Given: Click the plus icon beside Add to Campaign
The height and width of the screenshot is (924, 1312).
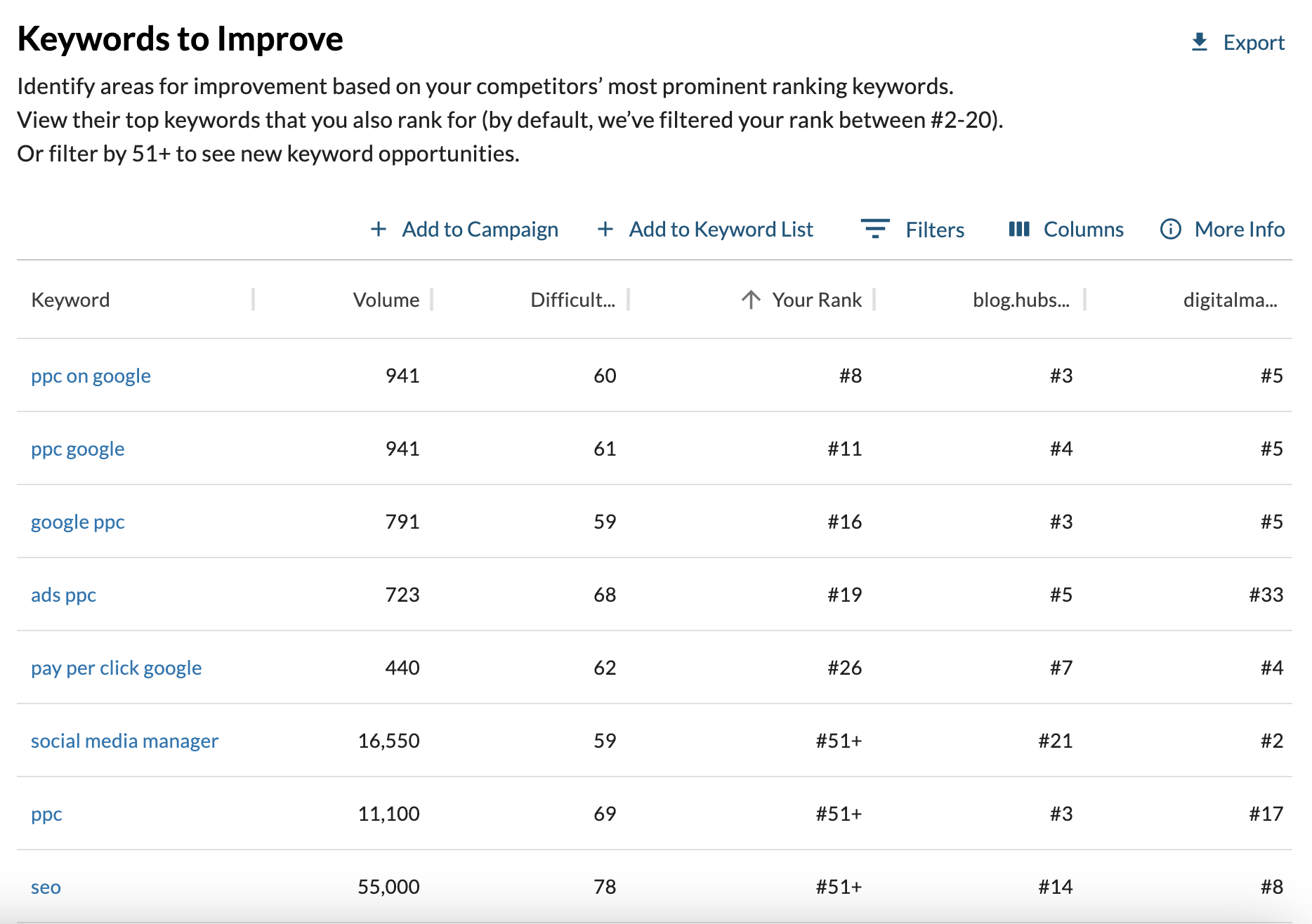Looking at the screenshot, I should coord(379,229).
